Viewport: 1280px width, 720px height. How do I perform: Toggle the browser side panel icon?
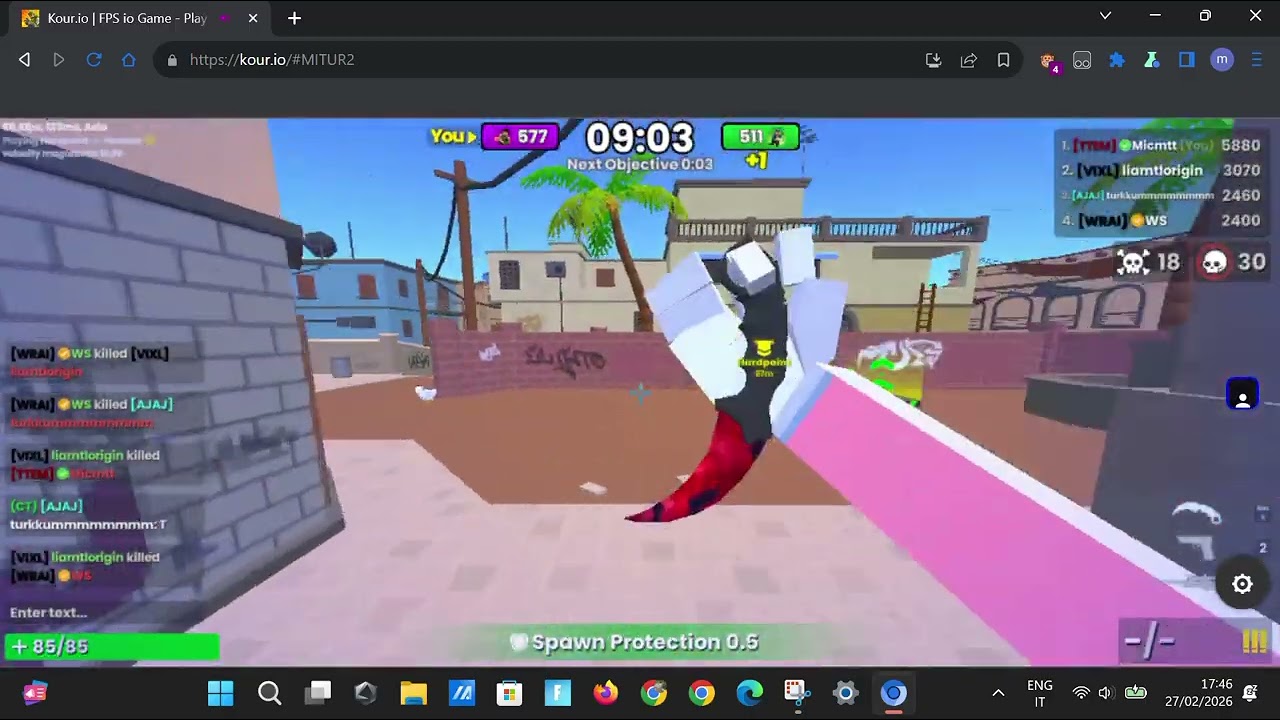click(1187, 60)
